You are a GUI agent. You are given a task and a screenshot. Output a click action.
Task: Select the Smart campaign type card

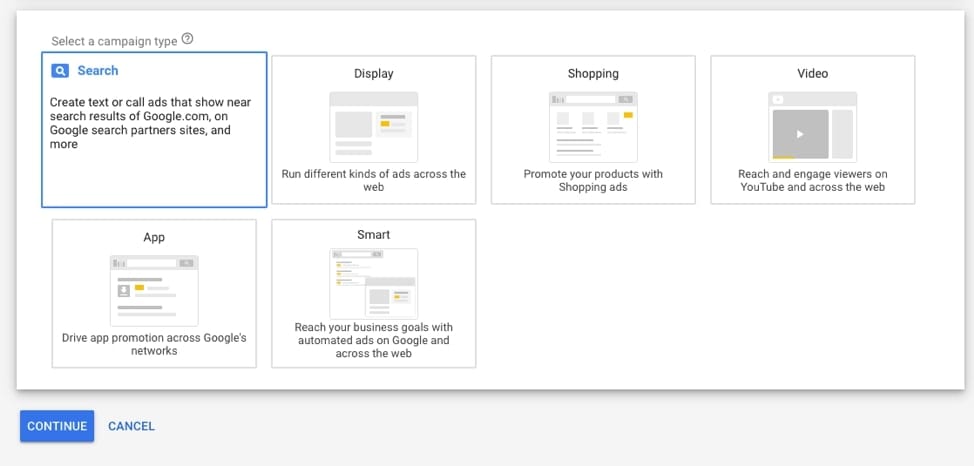click(374, 293)
